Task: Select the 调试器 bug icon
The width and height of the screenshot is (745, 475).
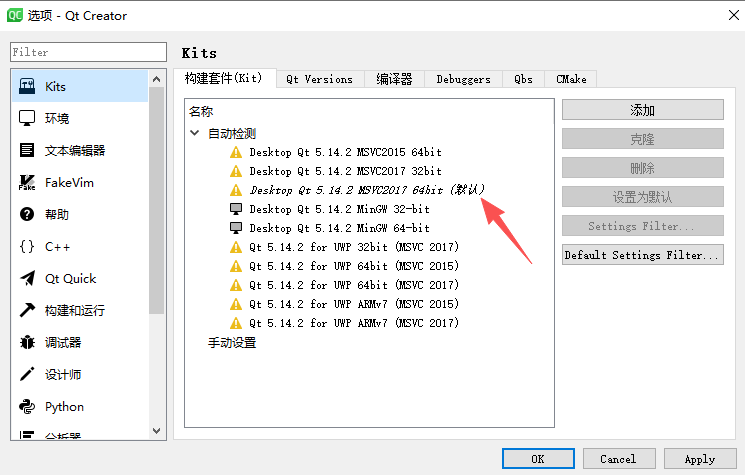Action: point(27,342)
